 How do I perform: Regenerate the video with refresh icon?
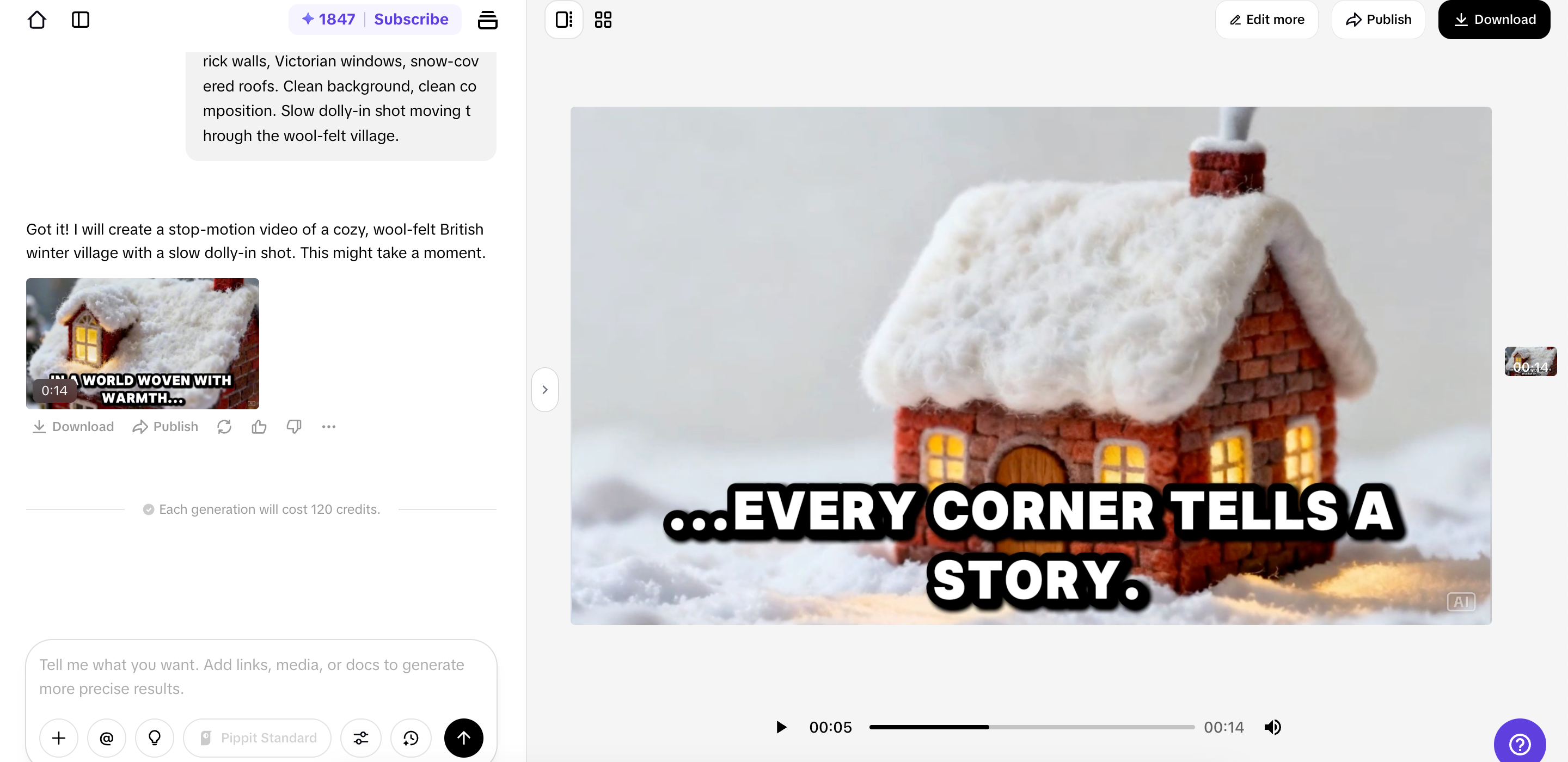[224, 426]
